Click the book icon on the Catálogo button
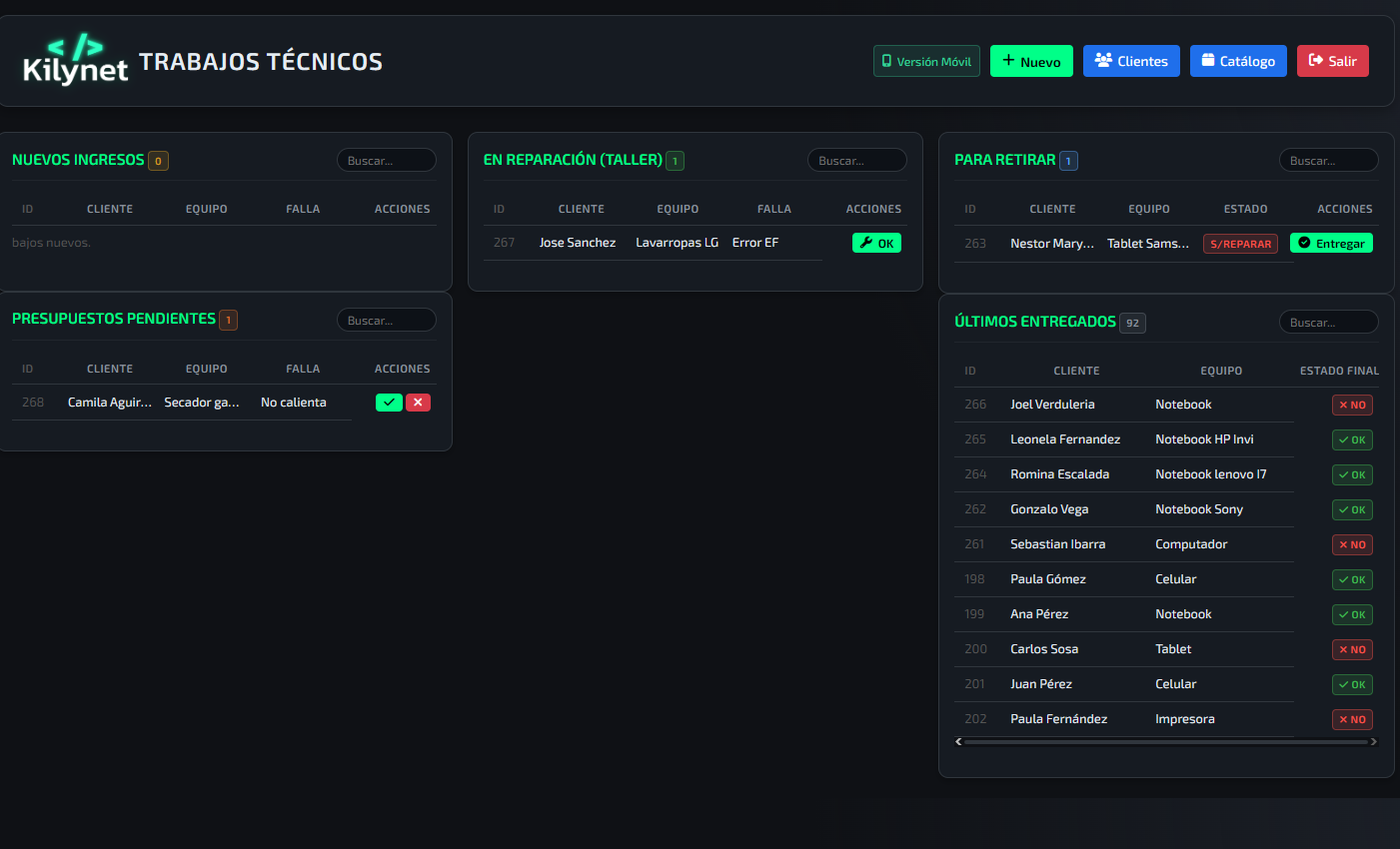1400x849 pixels. pyautogui.click(x=1209, y=60)
